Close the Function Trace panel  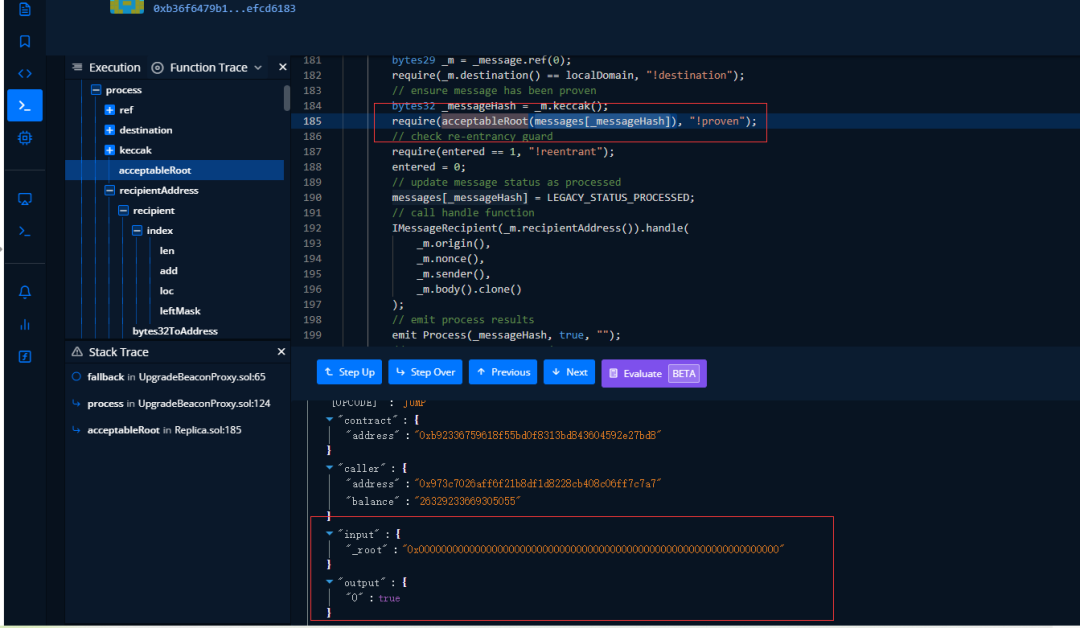coord(282,67)
